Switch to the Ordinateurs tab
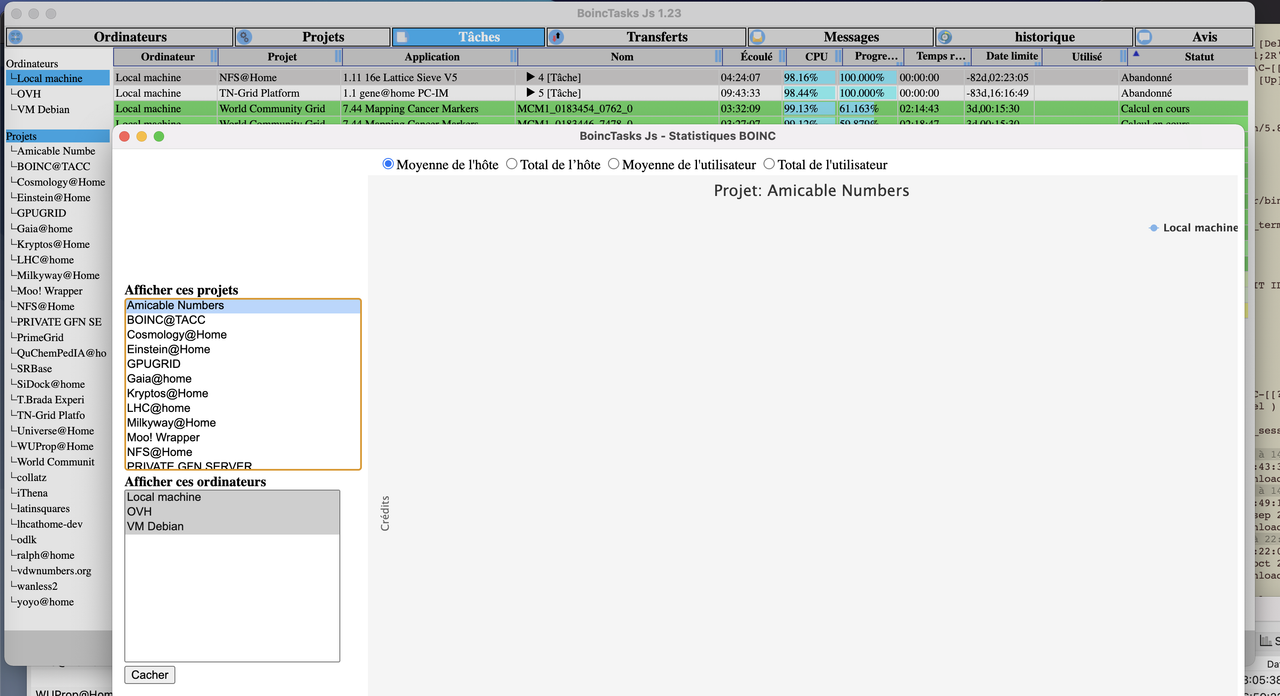The image size is (1280, 696). pos(118,37)
